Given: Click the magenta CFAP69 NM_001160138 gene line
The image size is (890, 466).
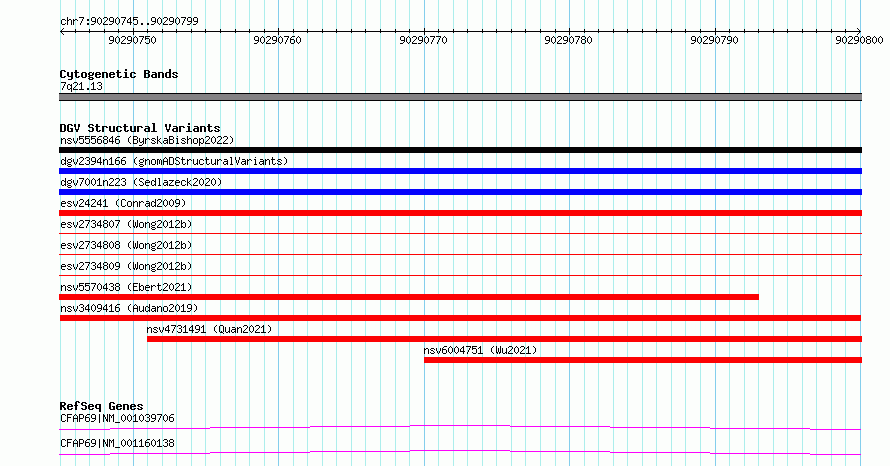Looking at the screenshot, I should [x=460, y=452].
